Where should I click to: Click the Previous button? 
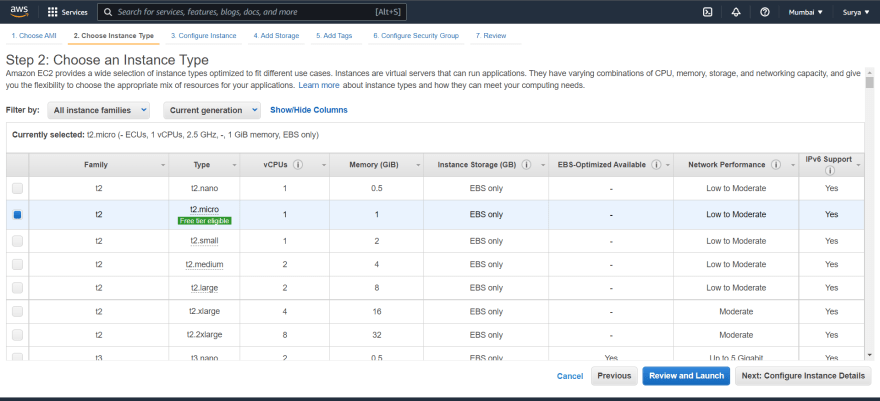(614, 376)
